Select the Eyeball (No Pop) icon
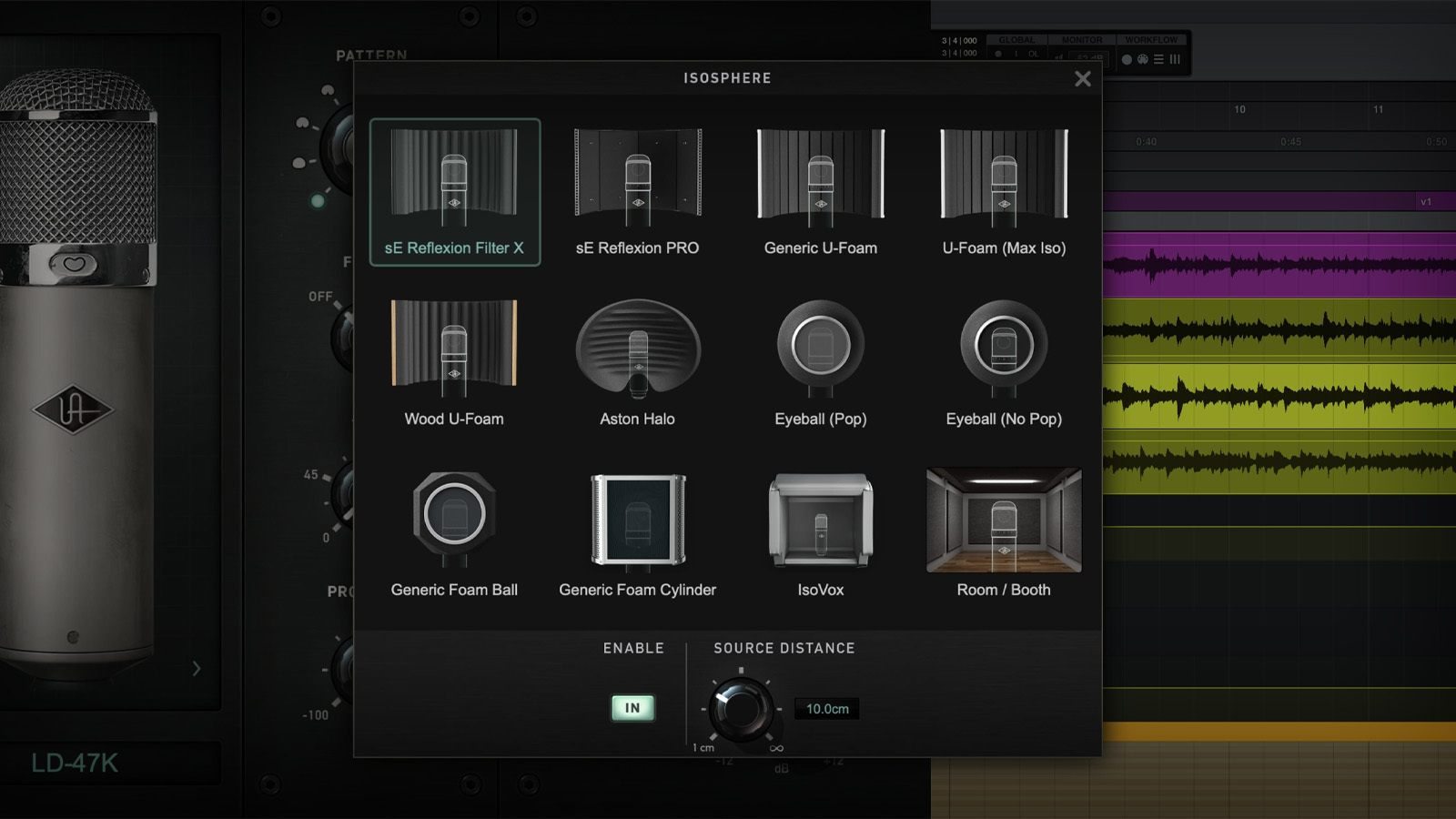 coord(1004,348)
